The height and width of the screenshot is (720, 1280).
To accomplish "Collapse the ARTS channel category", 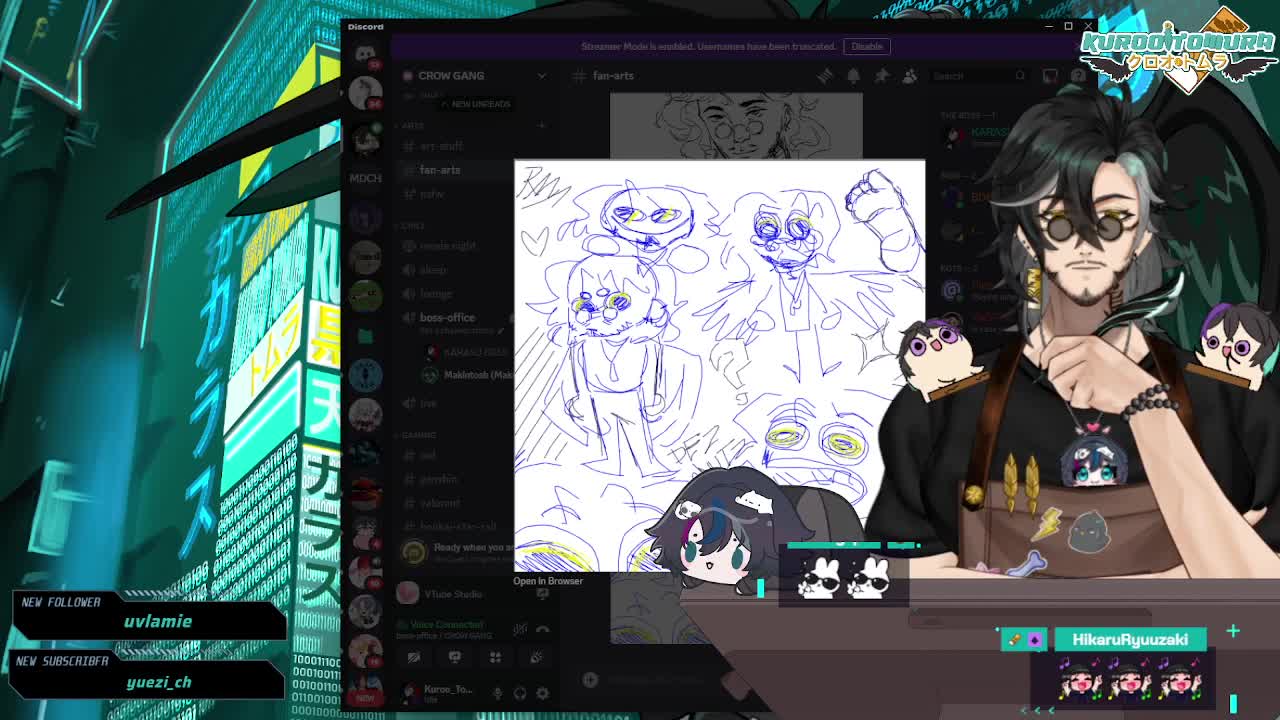I will (413, 125).
